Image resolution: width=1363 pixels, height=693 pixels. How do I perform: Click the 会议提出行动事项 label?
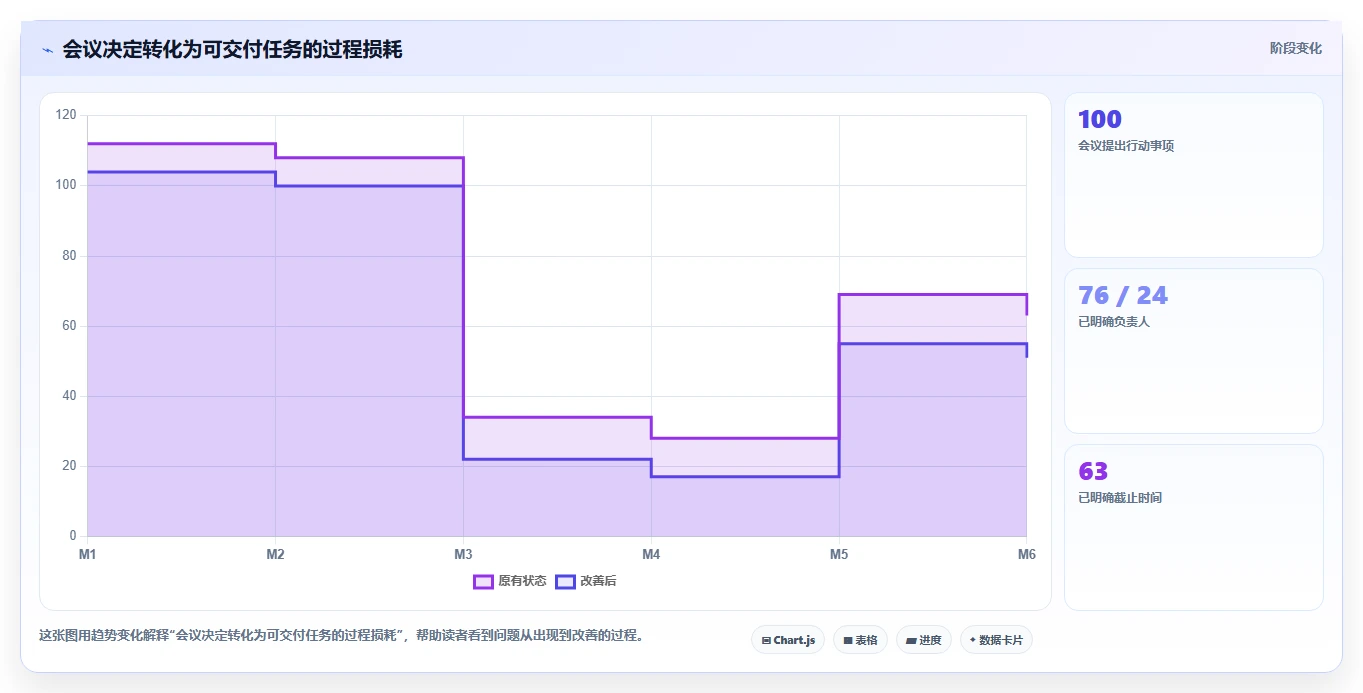1126,146
